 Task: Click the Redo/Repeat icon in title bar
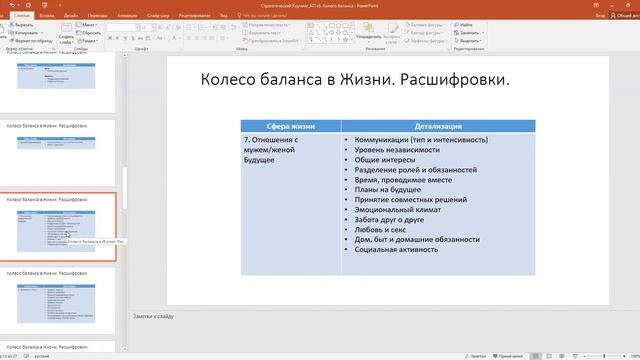(x=28, y=5)
